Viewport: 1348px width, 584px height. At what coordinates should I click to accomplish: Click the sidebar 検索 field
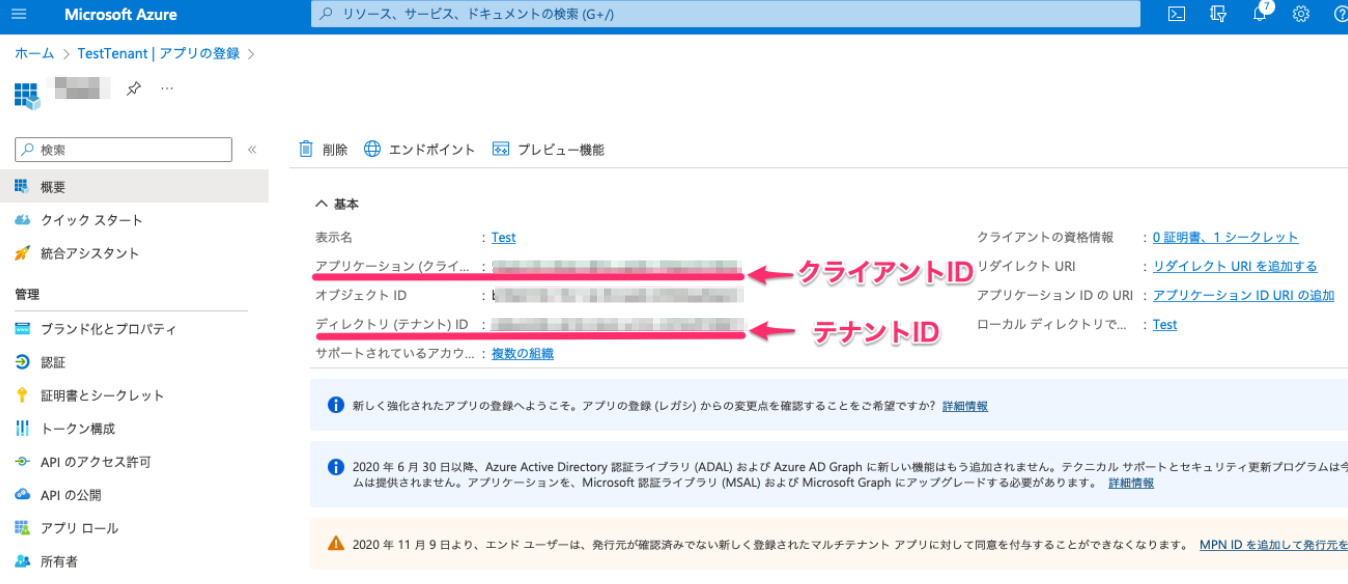[123, 150]
